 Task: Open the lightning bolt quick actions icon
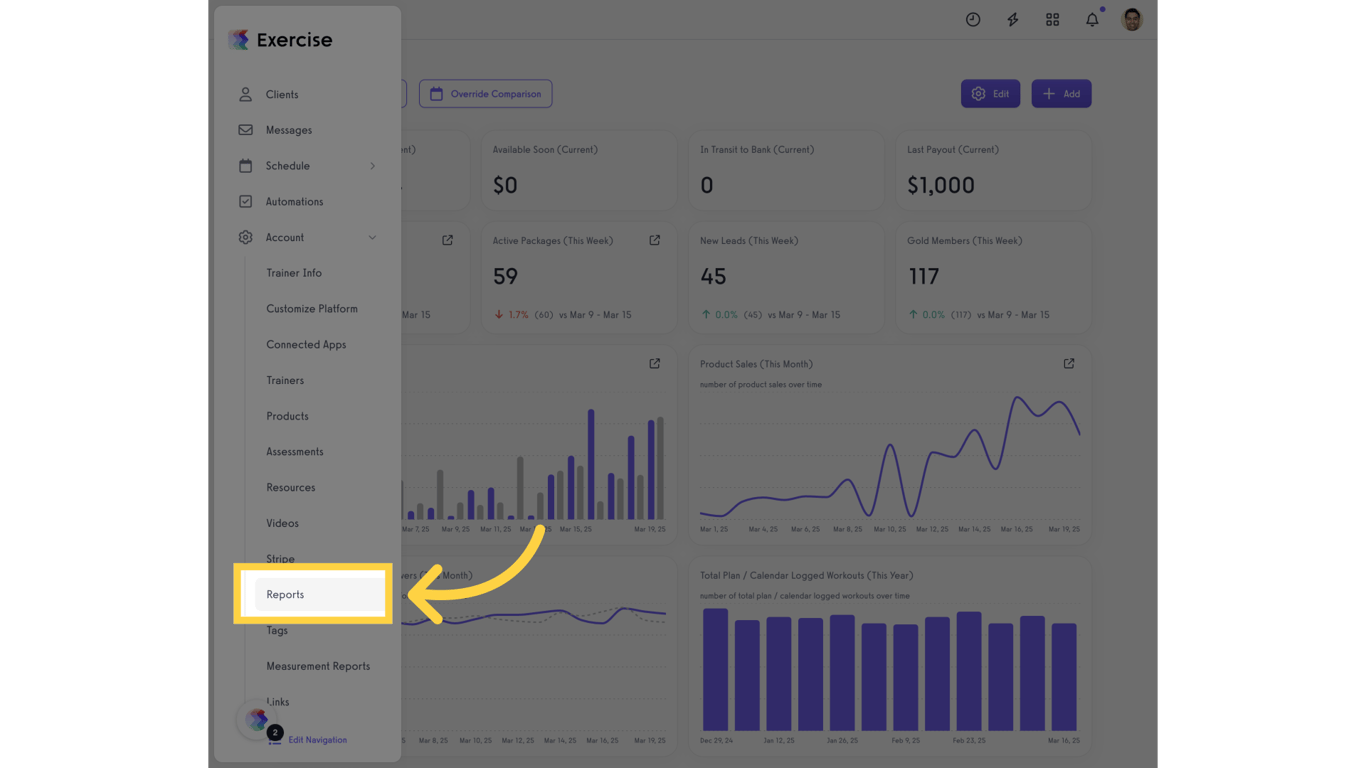pos(1013,20)
